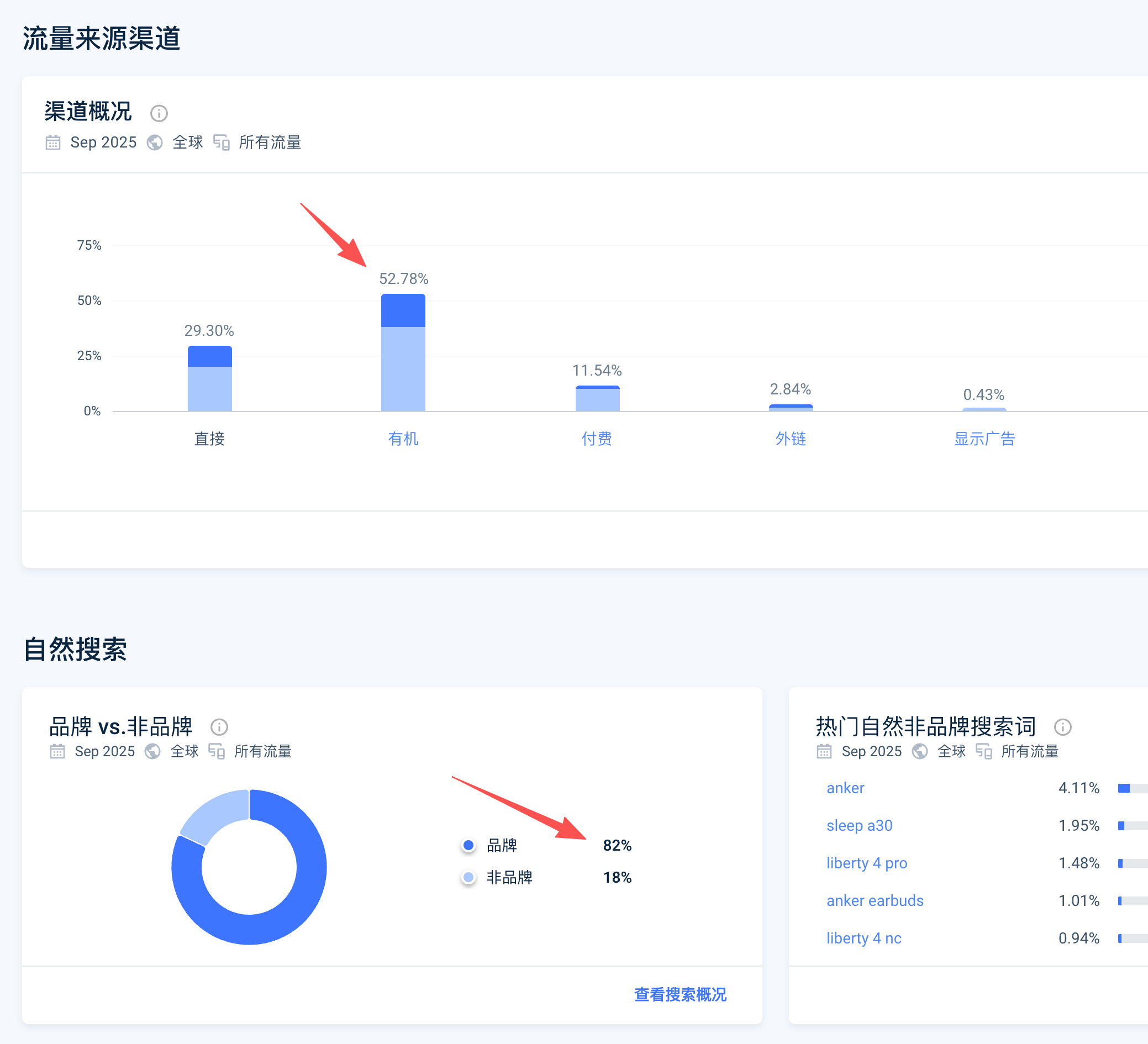Click the 0.94% value for liberty 4 nc
Screen dimensions: 1148x1044
[x=1079, y=938]
